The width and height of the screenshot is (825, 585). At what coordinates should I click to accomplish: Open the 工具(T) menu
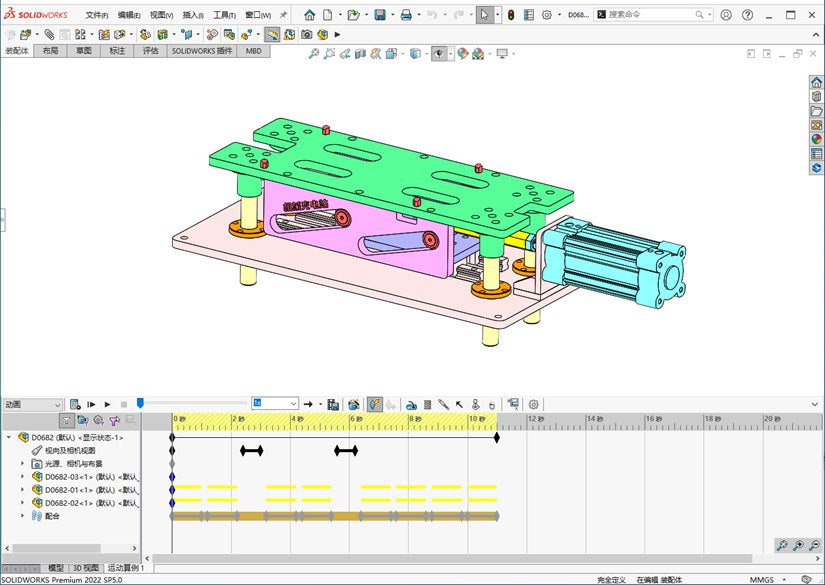click(x=224, y=15)
